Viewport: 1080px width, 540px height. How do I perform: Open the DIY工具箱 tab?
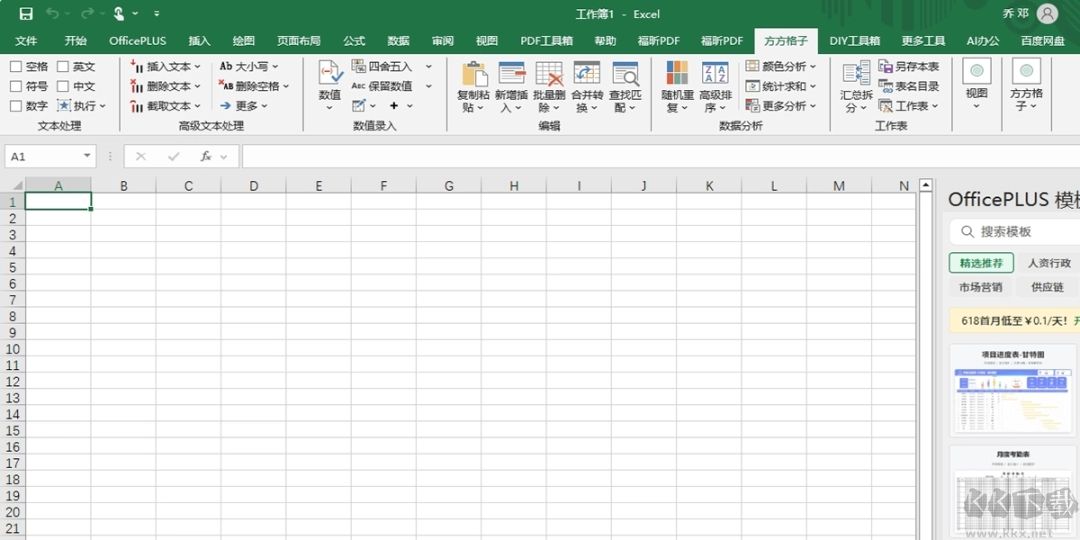tap(854, 41)
